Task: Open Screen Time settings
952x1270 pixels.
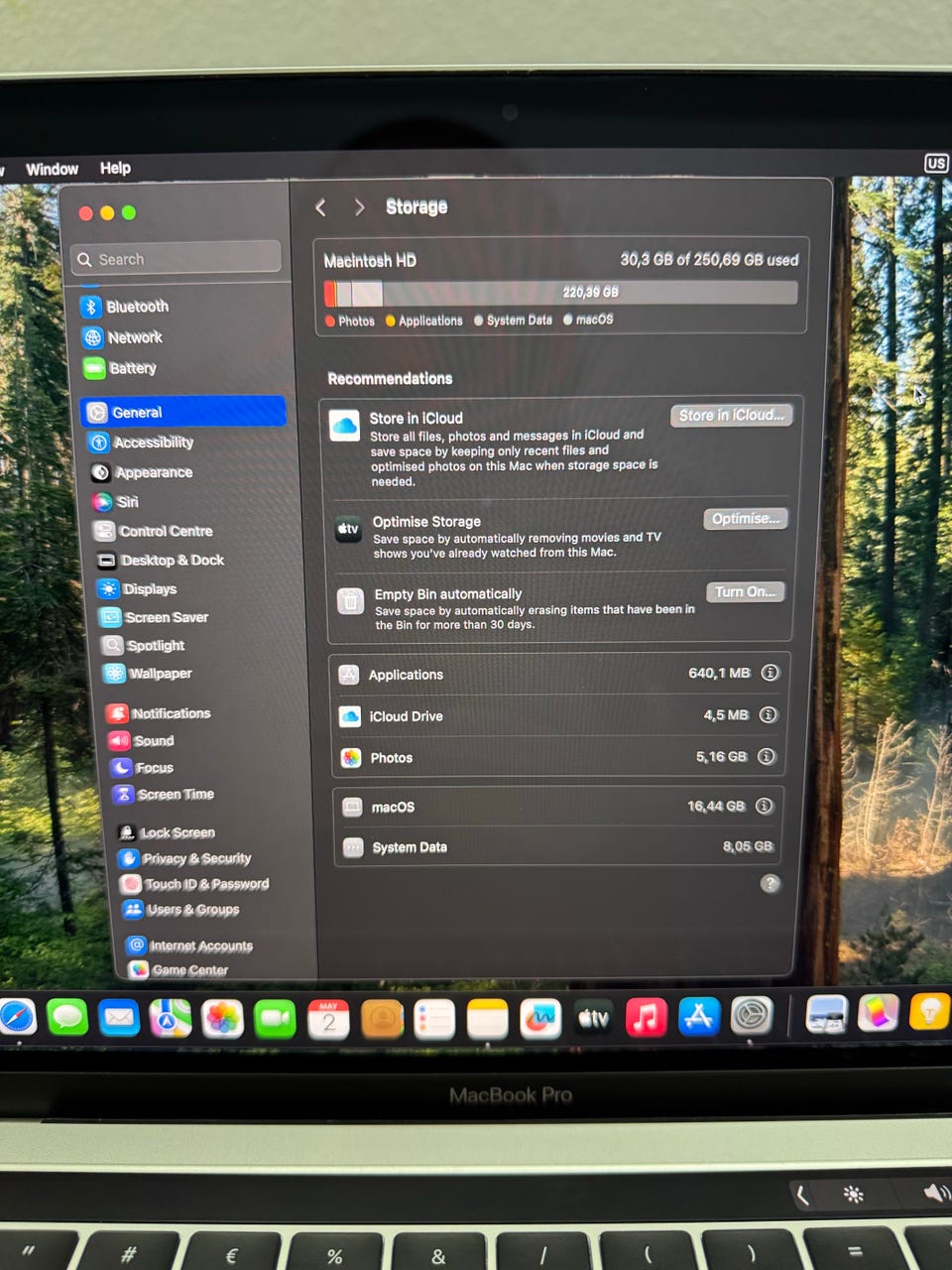Action: click(x=165, y=794)
